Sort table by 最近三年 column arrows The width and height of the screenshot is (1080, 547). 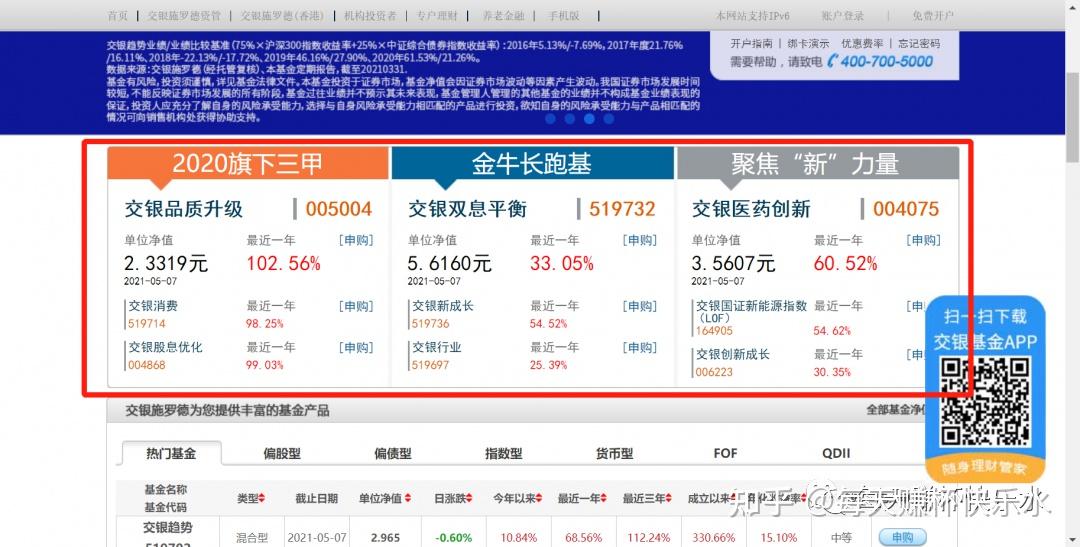tap(668, 498)
